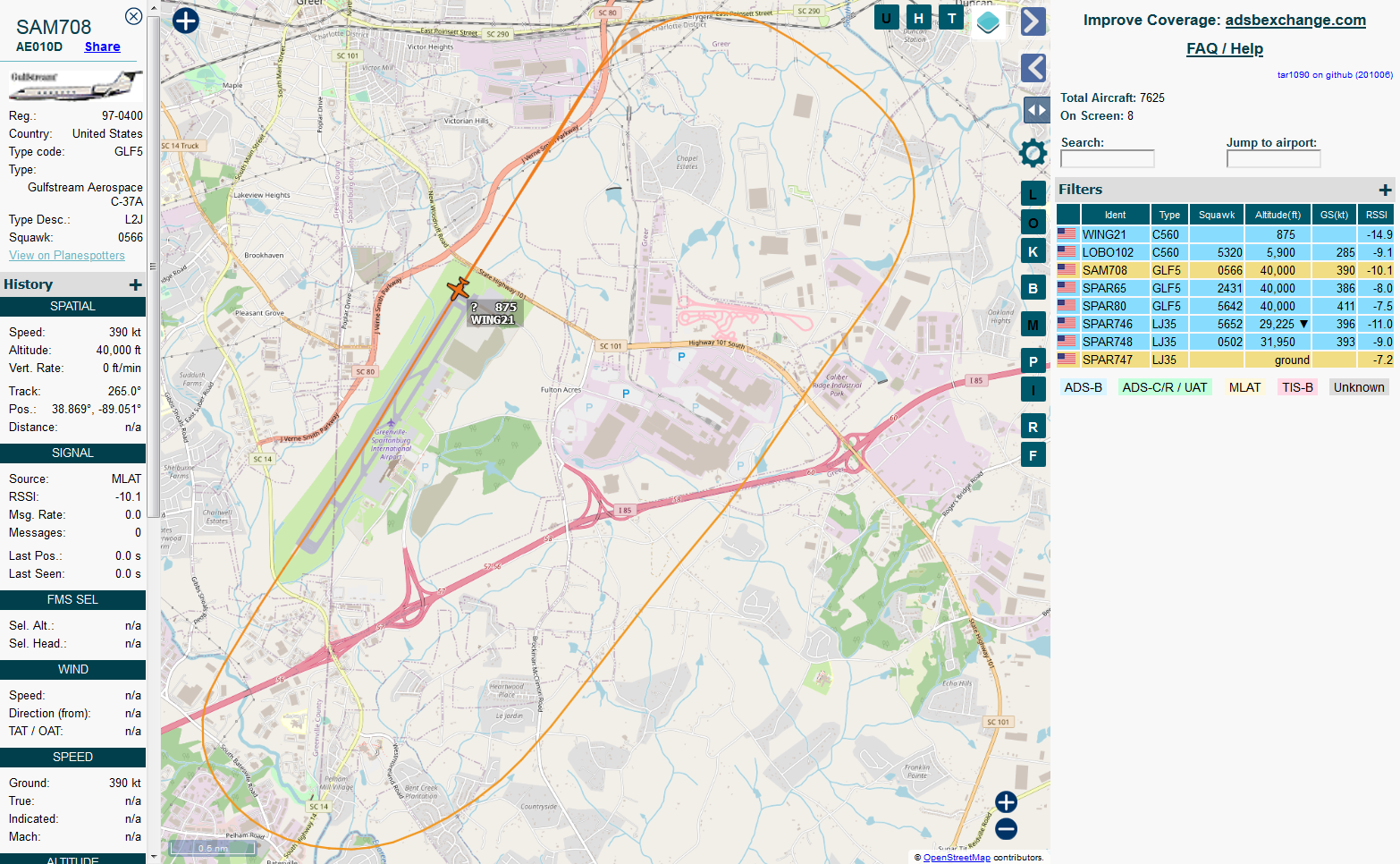Select LOBO102 row in aircraft table
This screenshot has height=864, width=1400.
(x=1225, y=252)
